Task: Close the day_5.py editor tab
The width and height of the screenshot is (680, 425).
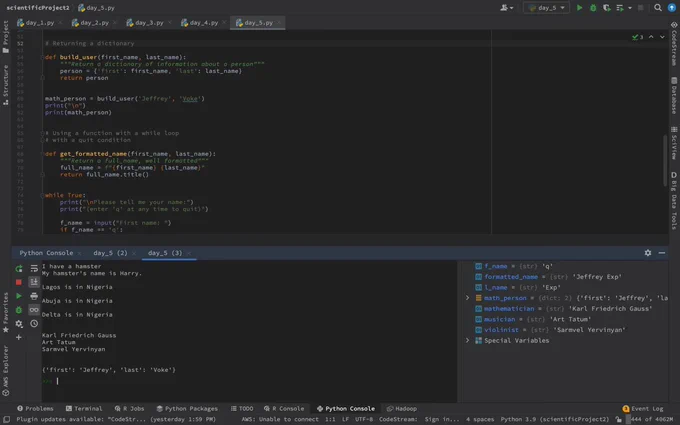Action: click(x=279, y=23)
